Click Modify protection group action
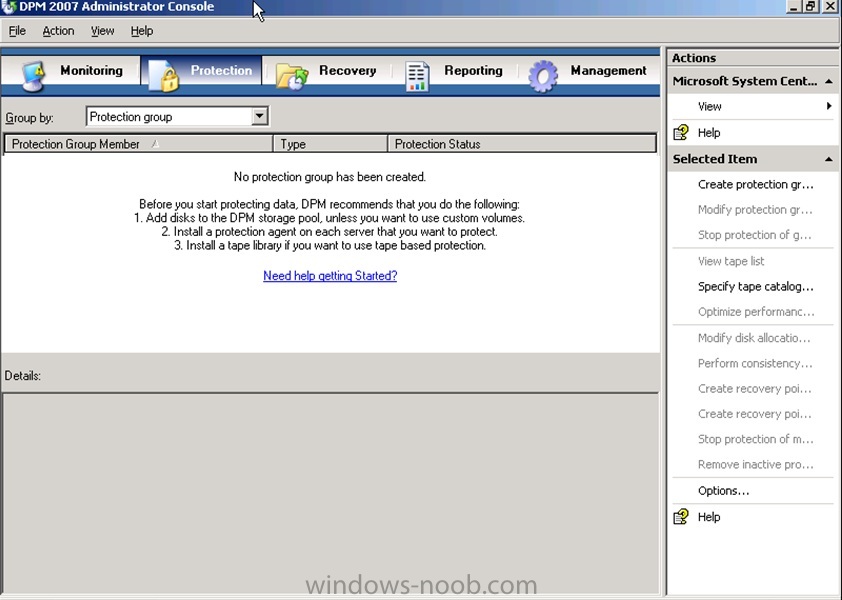The width and height of the screenshot is (842, 600). point(755,209)
